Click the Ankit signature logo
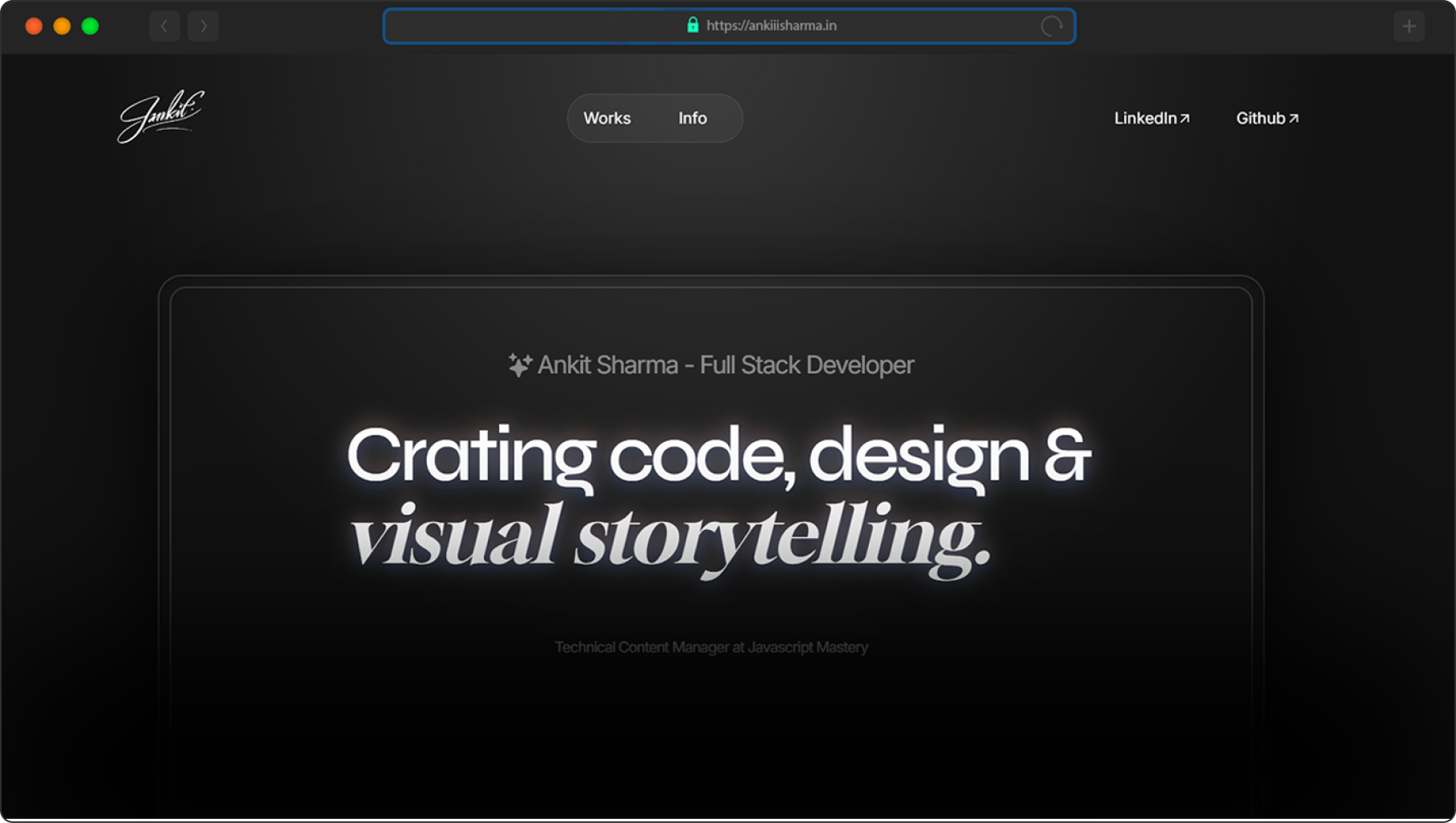The image size is (1456, 823). tap(161, 116)
